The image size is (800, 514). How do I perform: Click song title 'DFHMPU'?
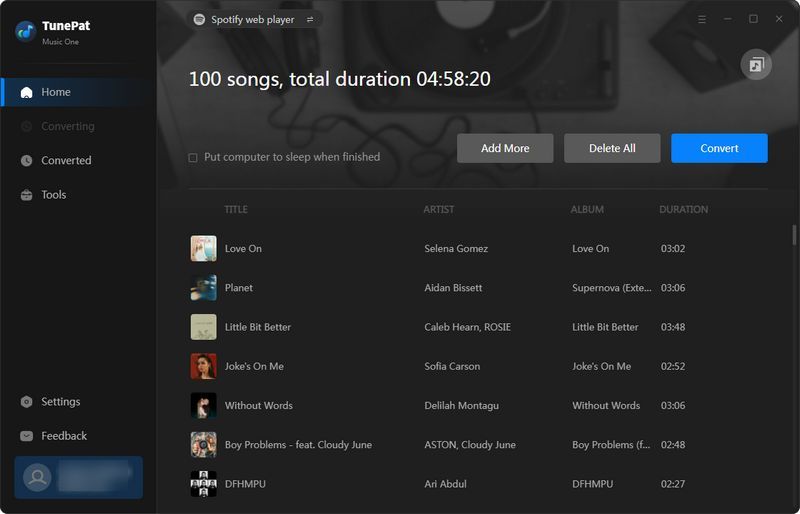click(245, 484)
